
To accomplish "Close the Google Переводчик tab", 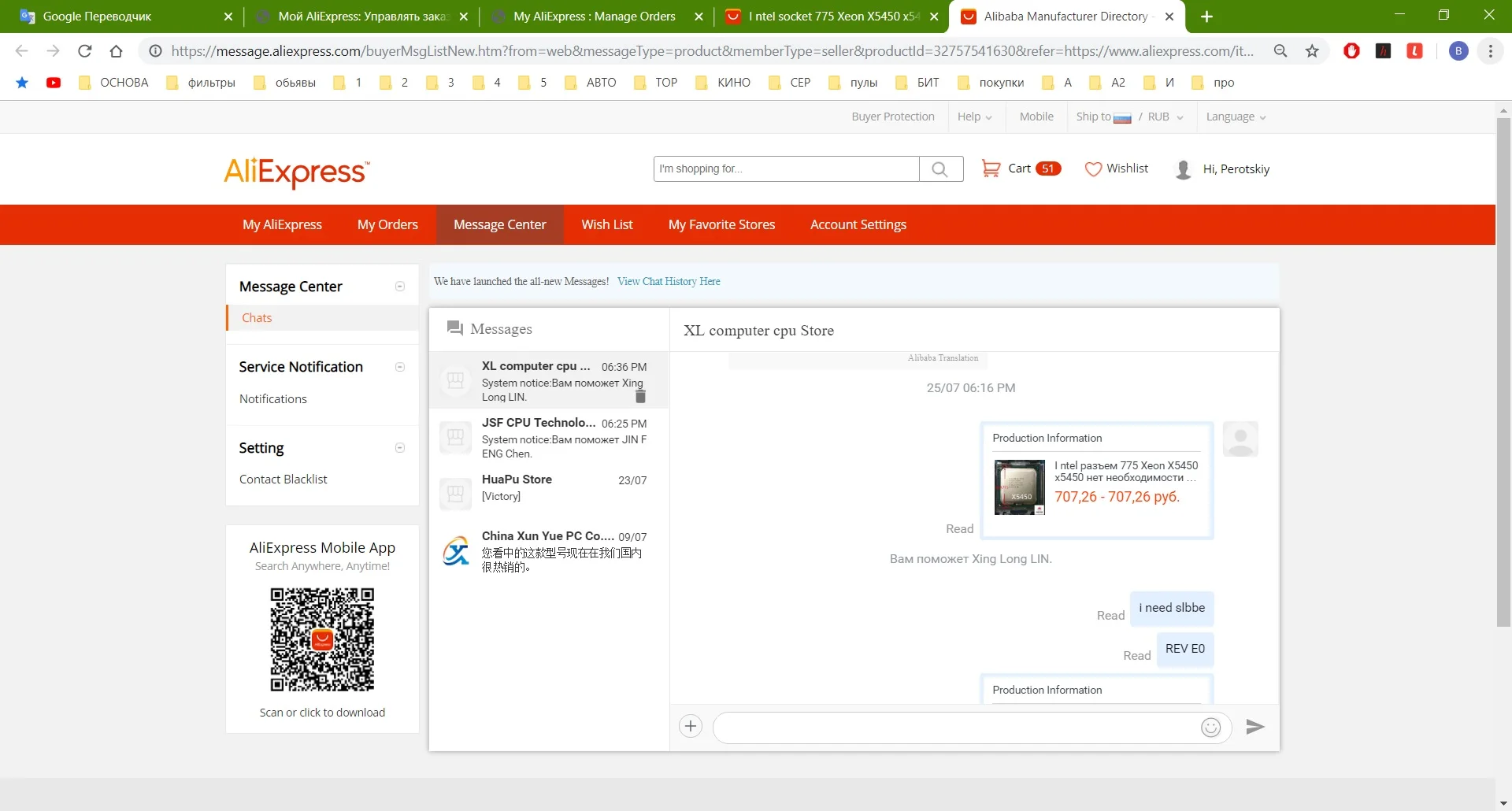I will point(228,17).
